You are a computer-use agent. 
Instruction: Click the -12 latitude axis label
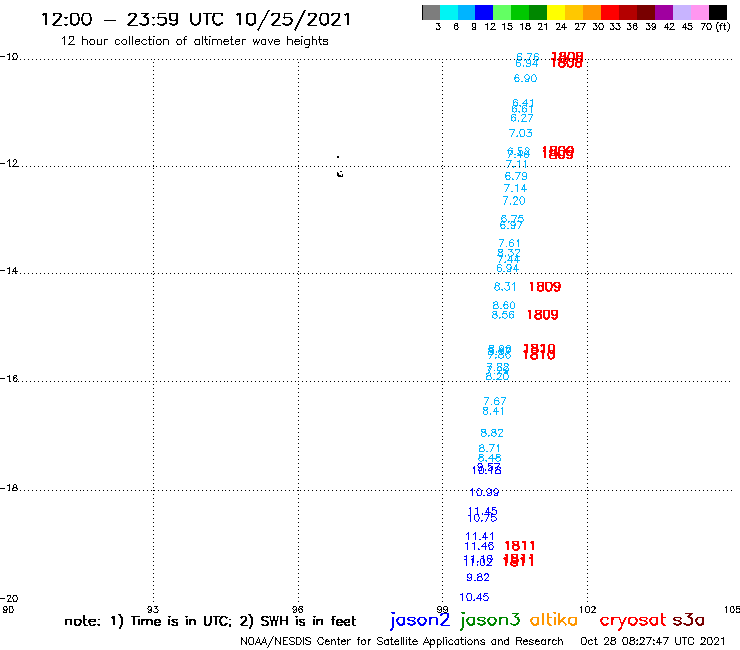[9, 163]
